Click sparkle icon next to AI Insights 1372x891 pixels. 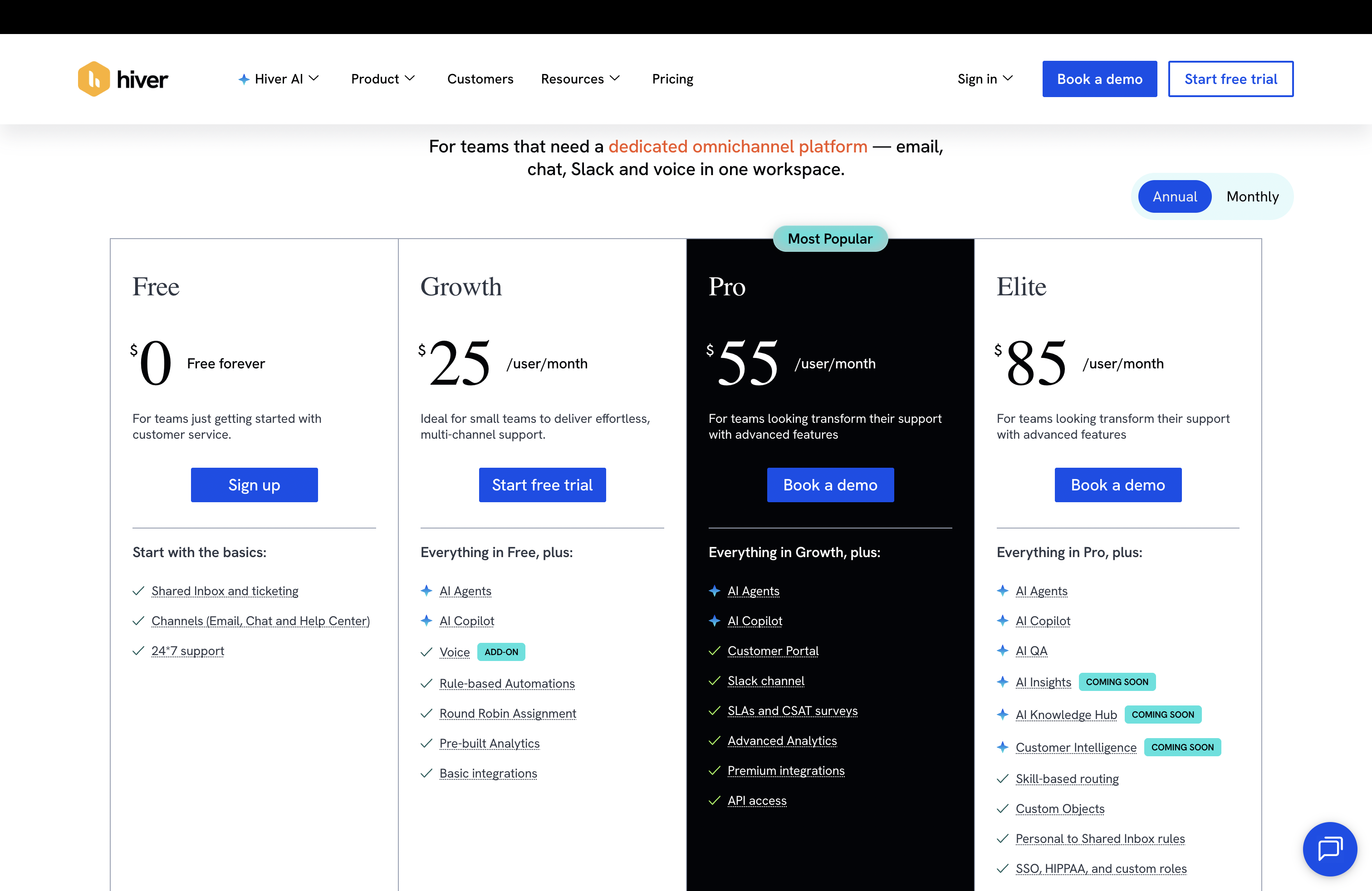tap(1003, 682)
